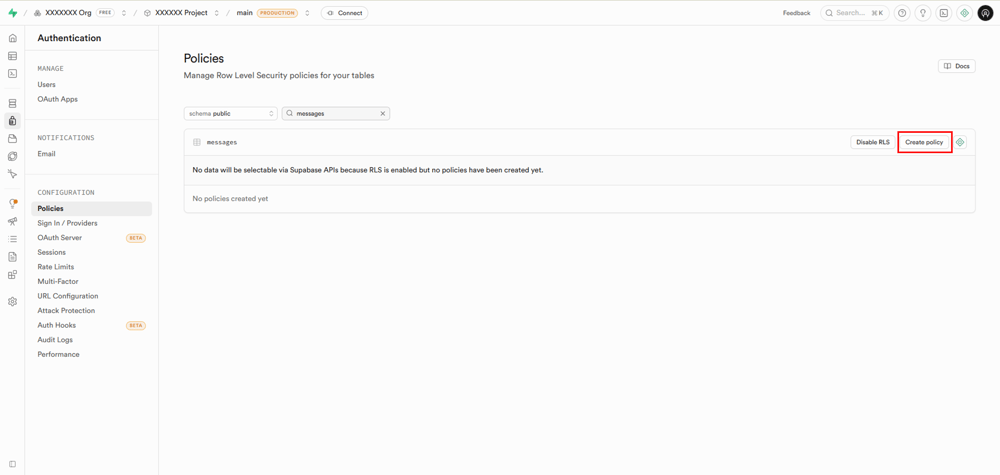
Task: Open the branch selector next to PRODUCTION
Action: pos(307,13)
